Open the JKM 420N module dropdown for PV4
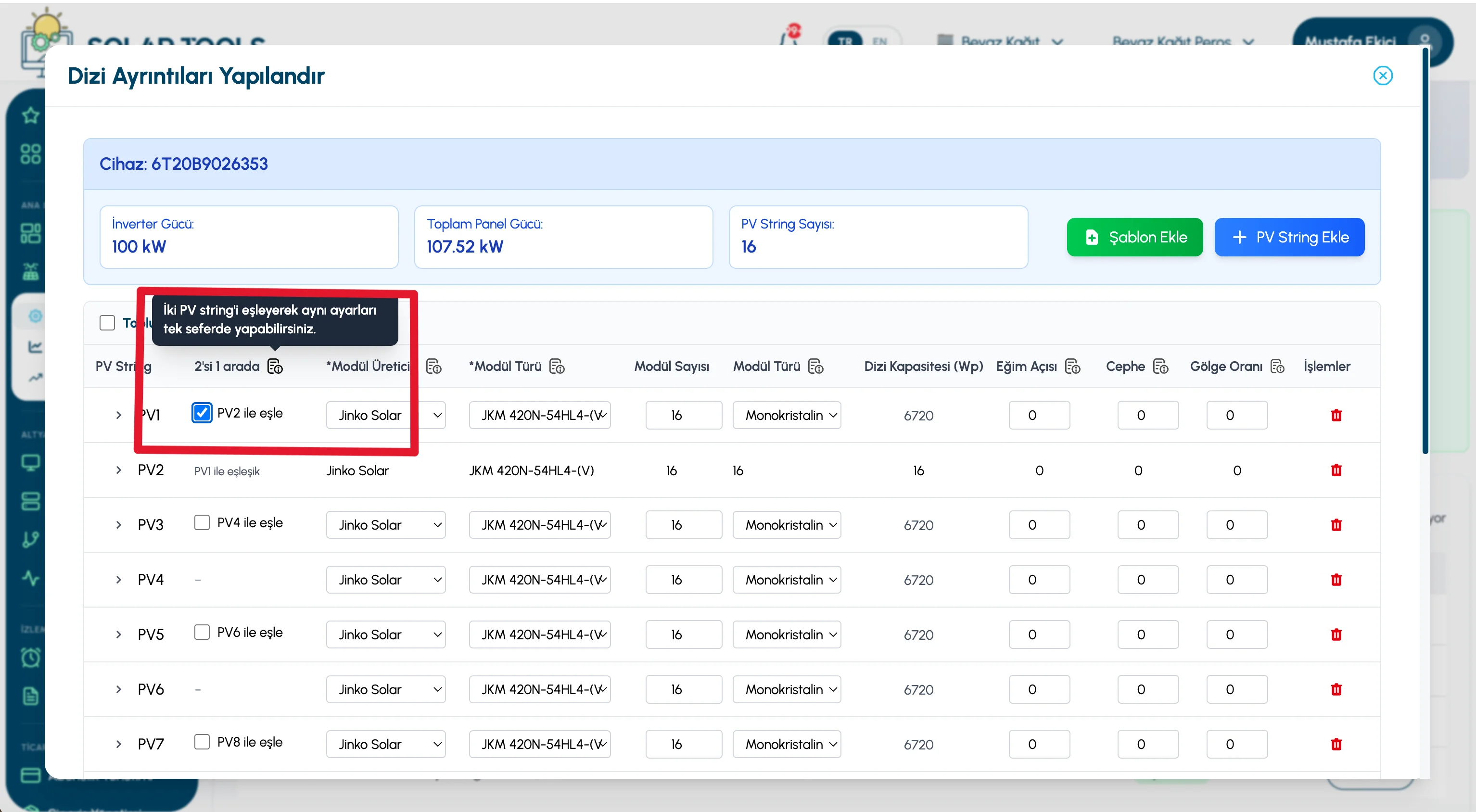 point(540,580)
